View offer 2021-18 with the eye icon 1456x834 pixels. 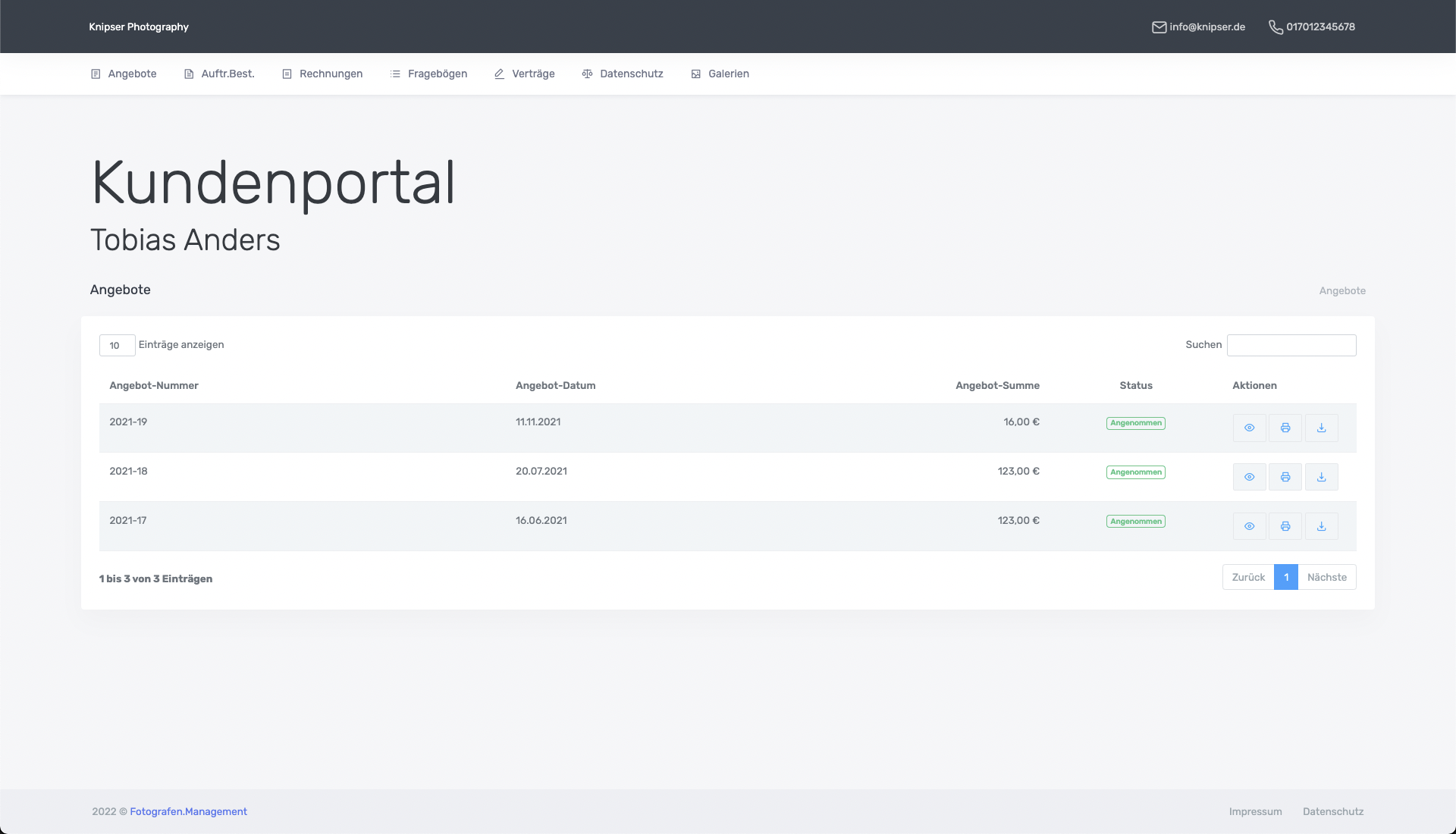(x=1249, y=477)
